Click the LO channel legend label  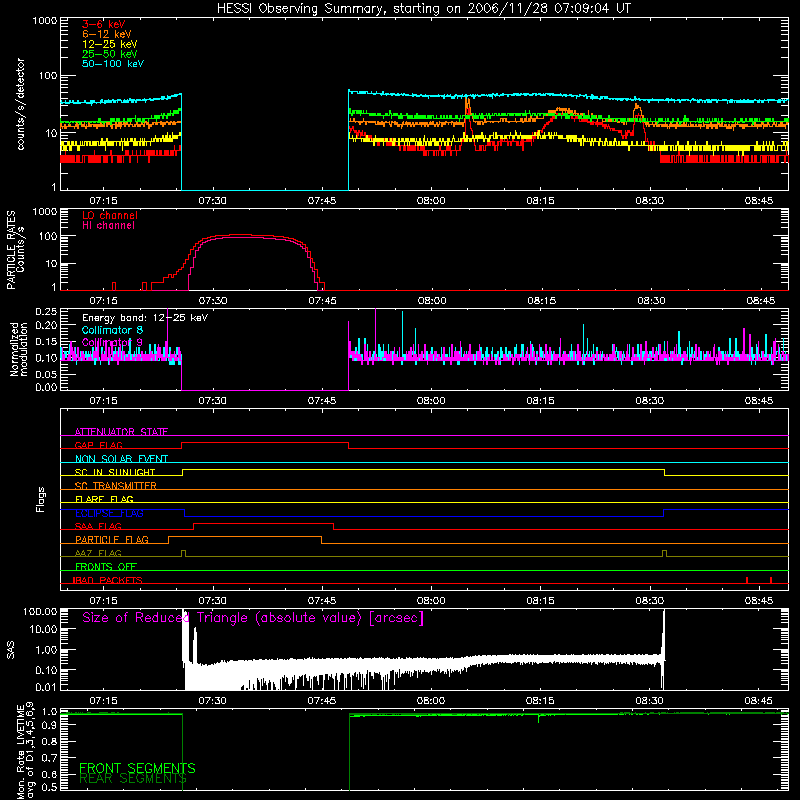point(110,215)
